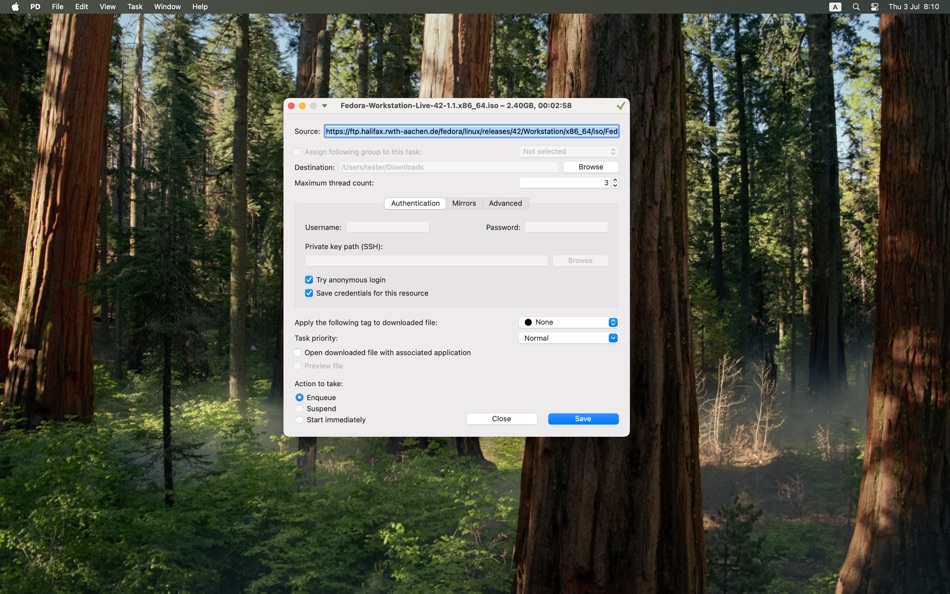Click the Close button
950x594 pixels.
[x=502, y=419]
